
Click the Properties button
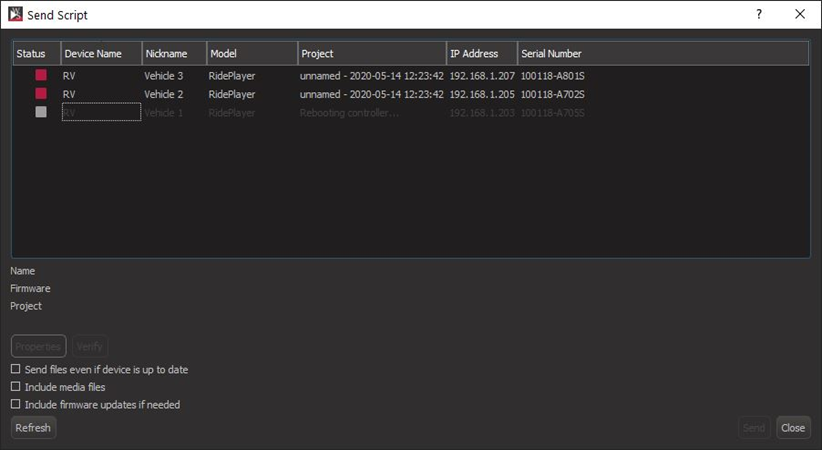(x=38, y=346)
